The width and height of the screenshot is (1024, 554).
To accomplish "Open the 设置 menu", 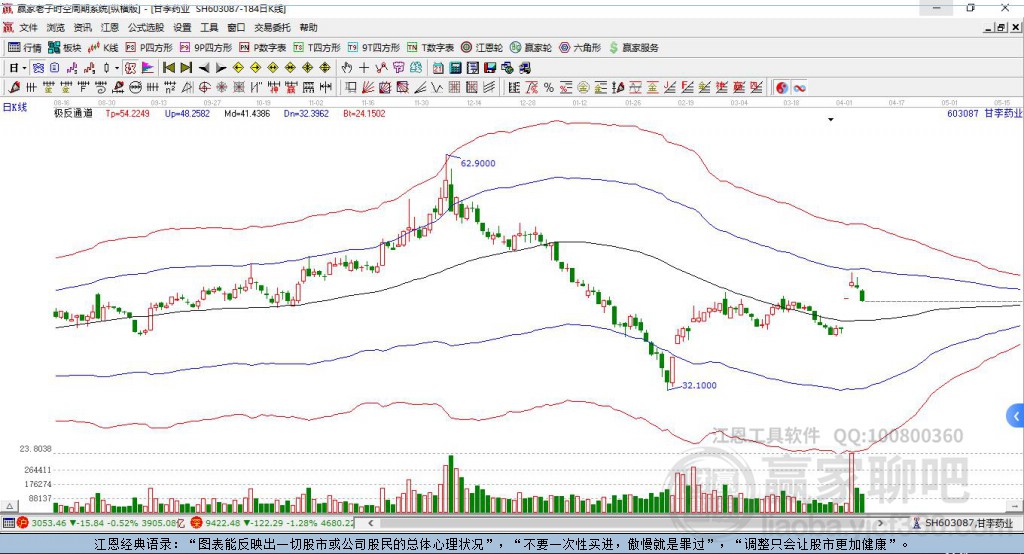I will coord(182,27).
